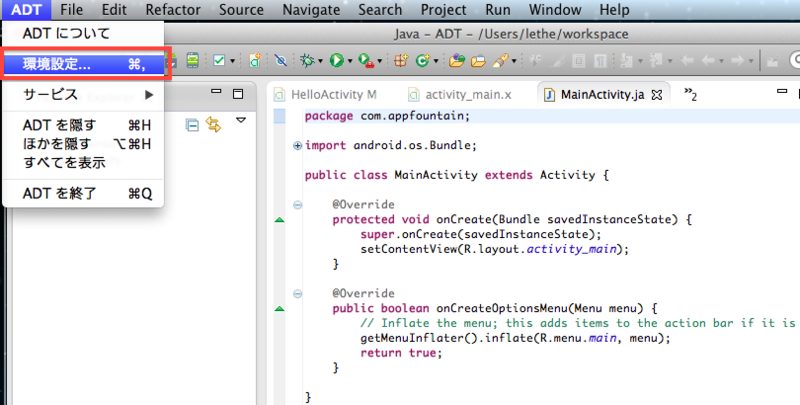Click the green Run button
The width and height of the screenshot is (800, 405).
pyautogui.click(x=336, y=61)
